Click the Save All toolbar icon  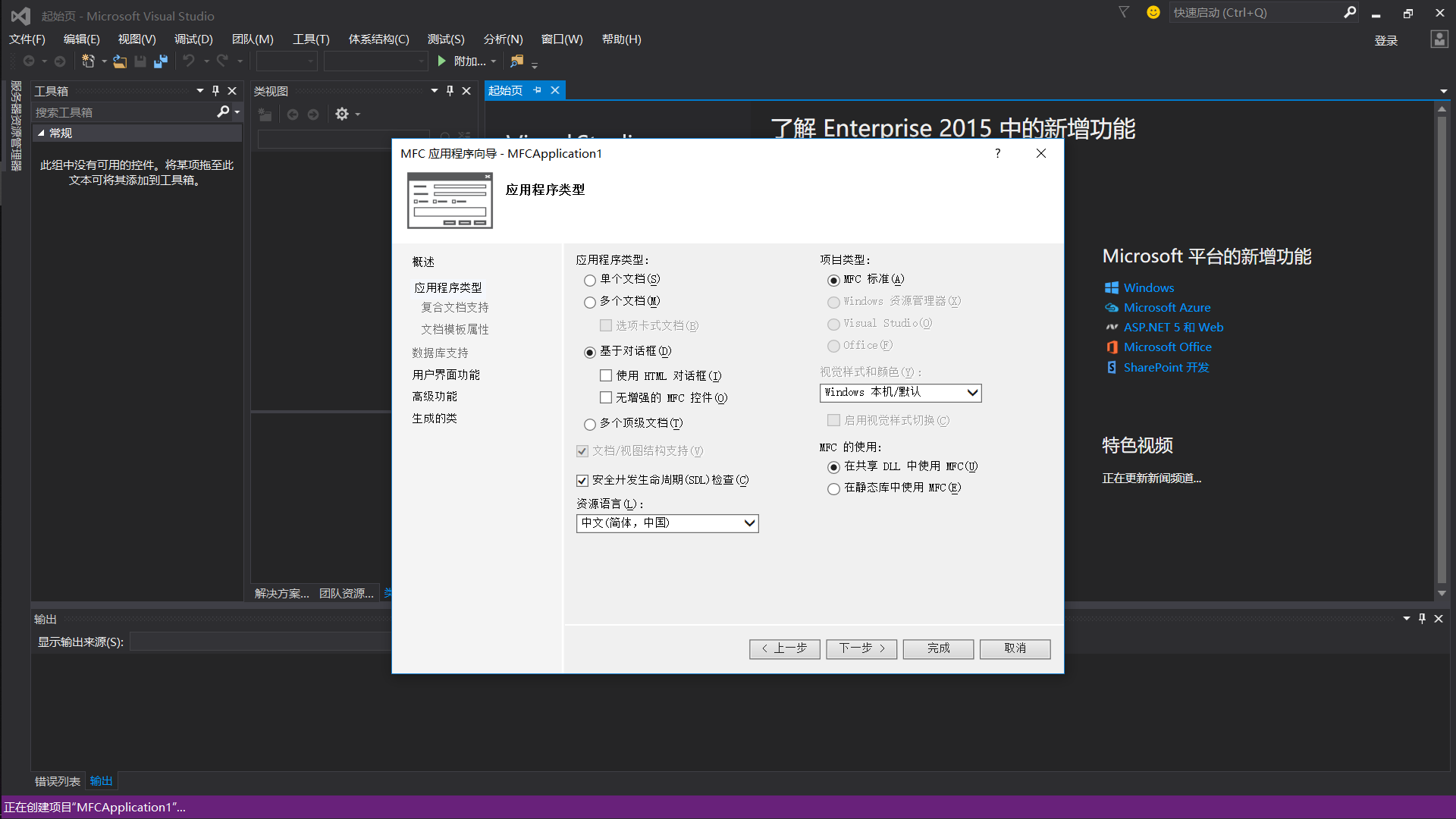click(160, 61)
